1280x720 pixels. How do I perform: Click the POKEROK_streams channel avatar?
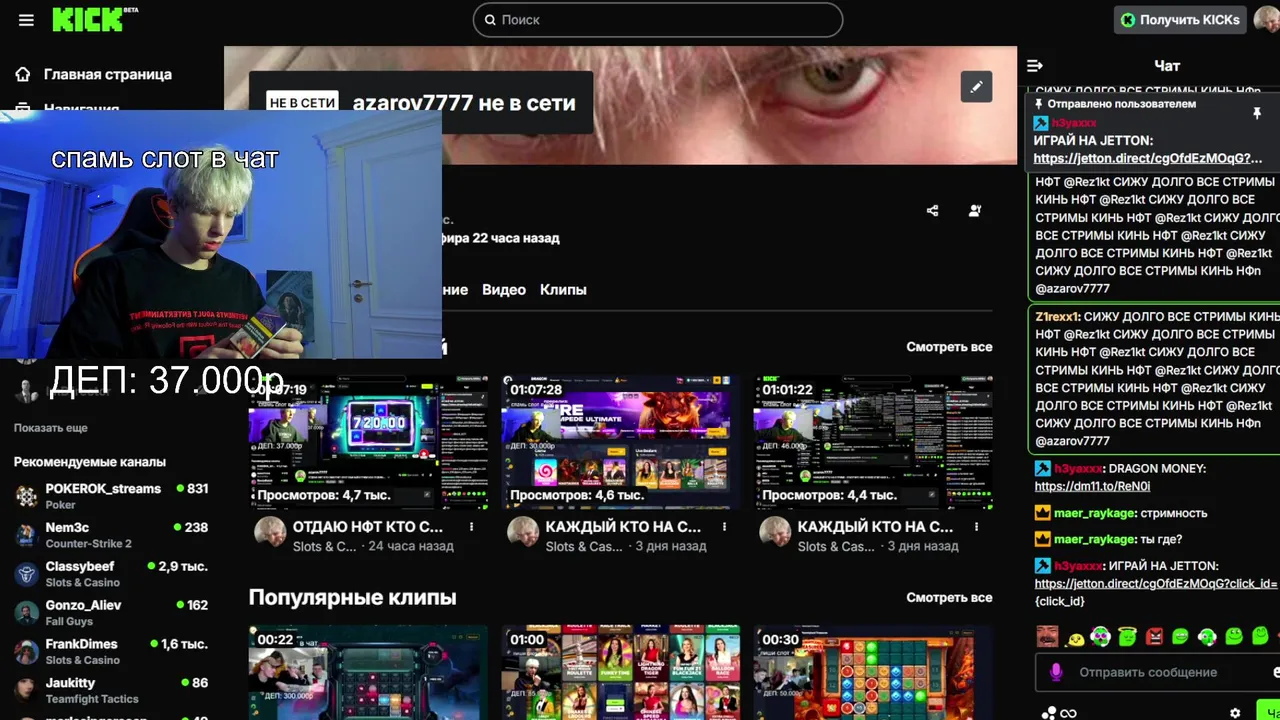coord(27,496)
